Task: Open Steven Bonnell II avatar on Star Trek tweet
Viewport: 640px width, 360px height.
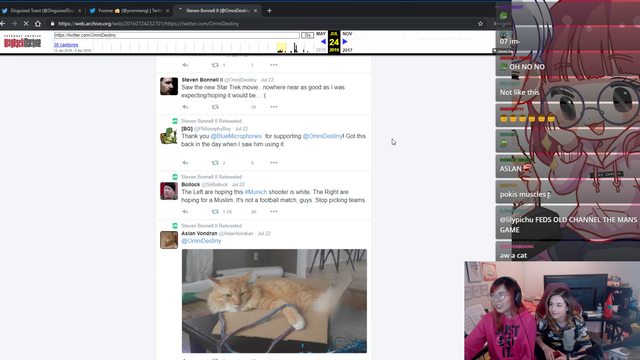Action: 169,86
